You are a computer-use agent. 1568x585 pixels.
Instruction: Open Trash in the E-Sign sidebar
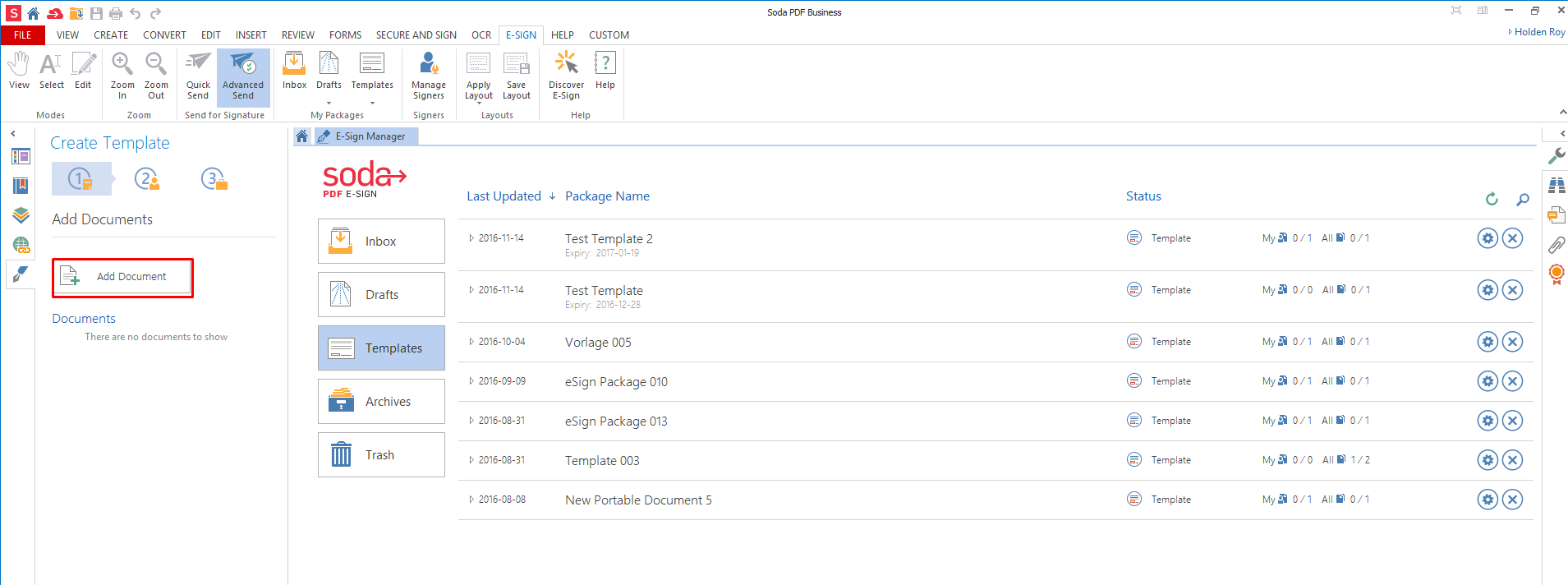pos(381,454)
